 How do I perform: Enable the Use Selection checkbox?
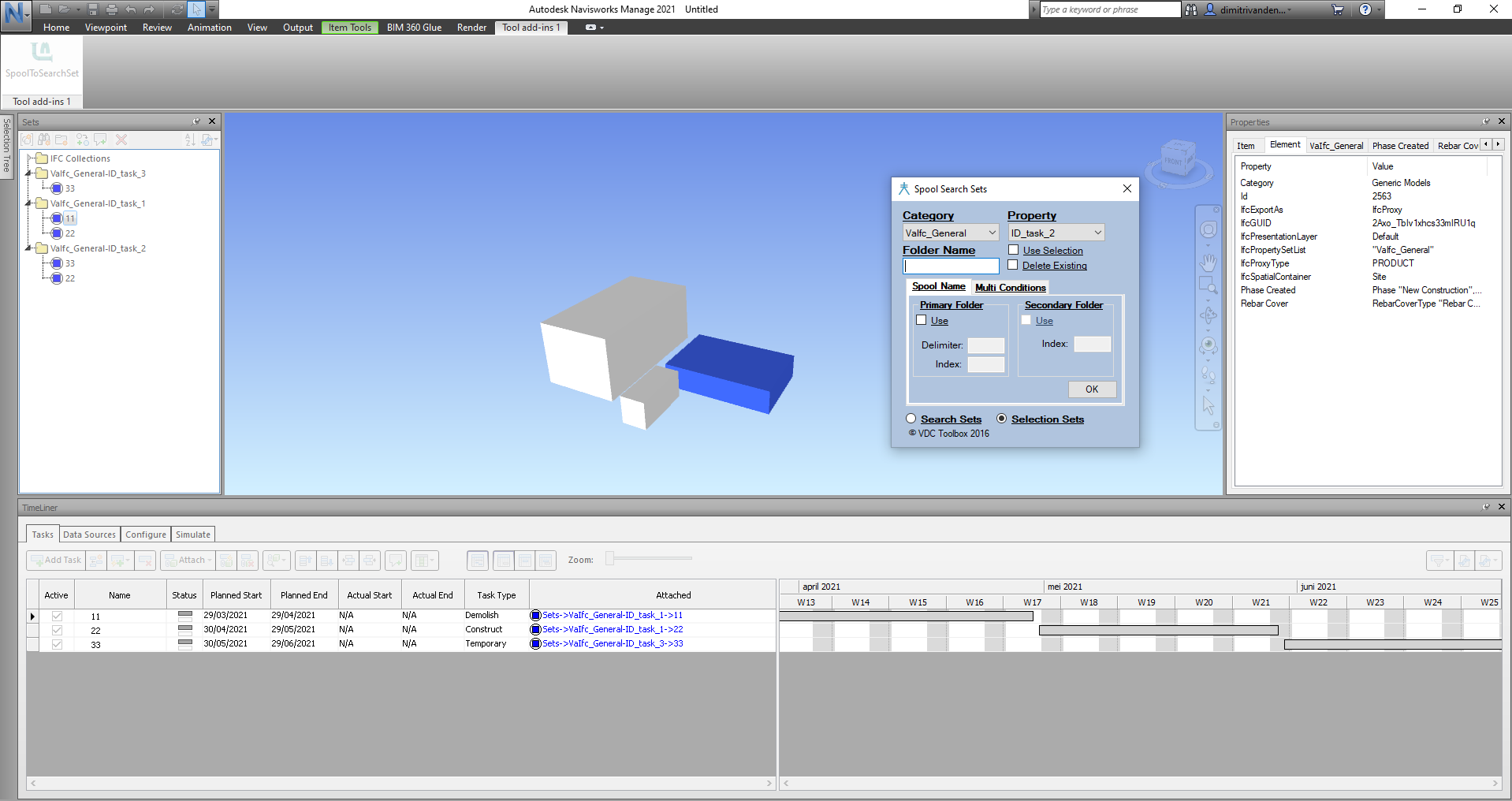pos(1013,249)
